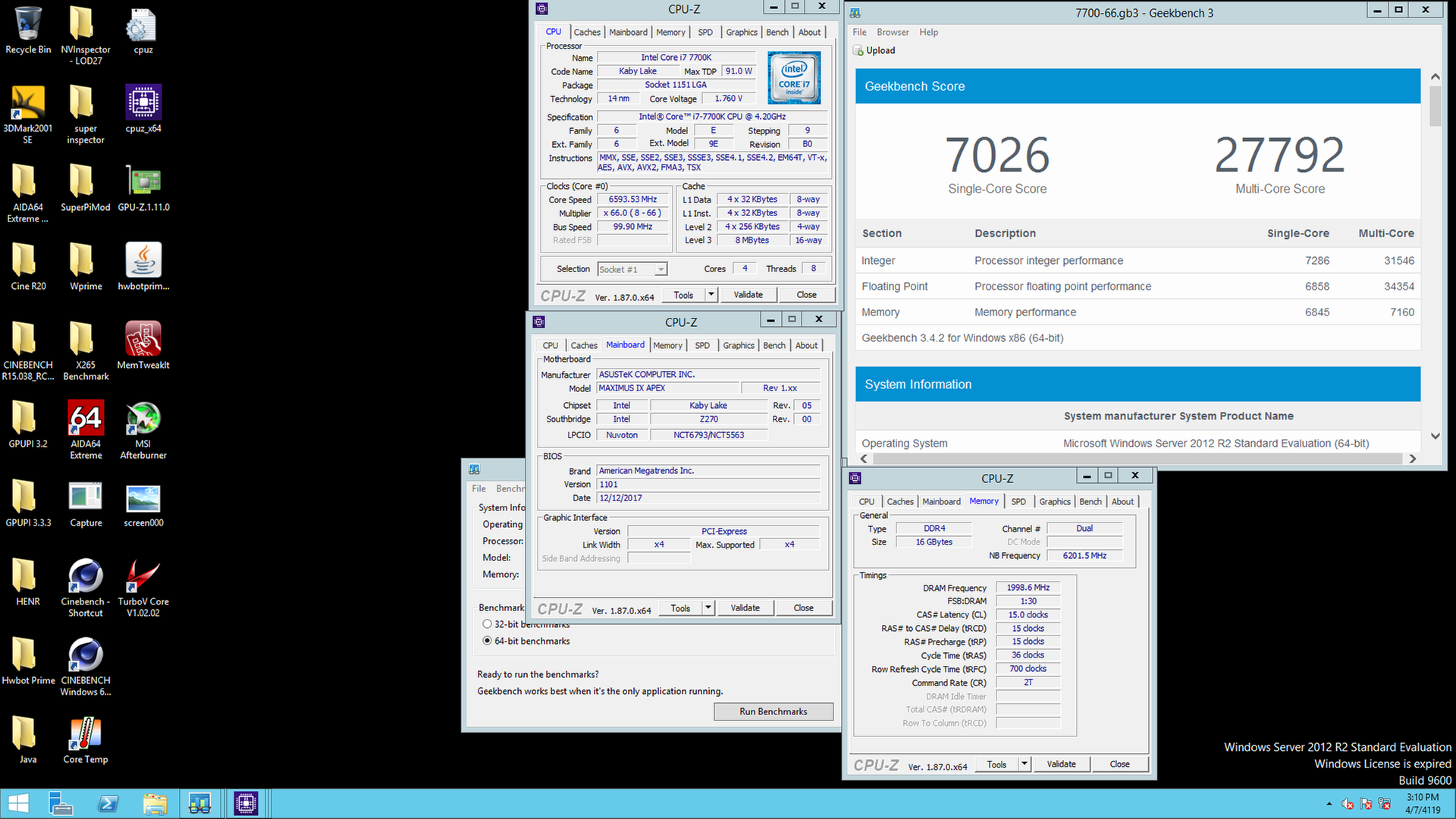Screen dimensions: 1456x819
Task: Open the File menu in Geekbench 3
Action: coord(859,32)
